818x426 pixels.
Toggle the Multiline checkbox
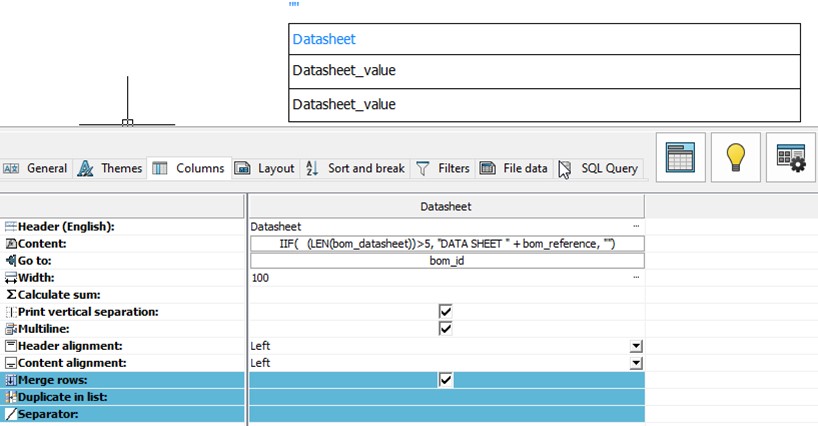(x=446, y=329)
